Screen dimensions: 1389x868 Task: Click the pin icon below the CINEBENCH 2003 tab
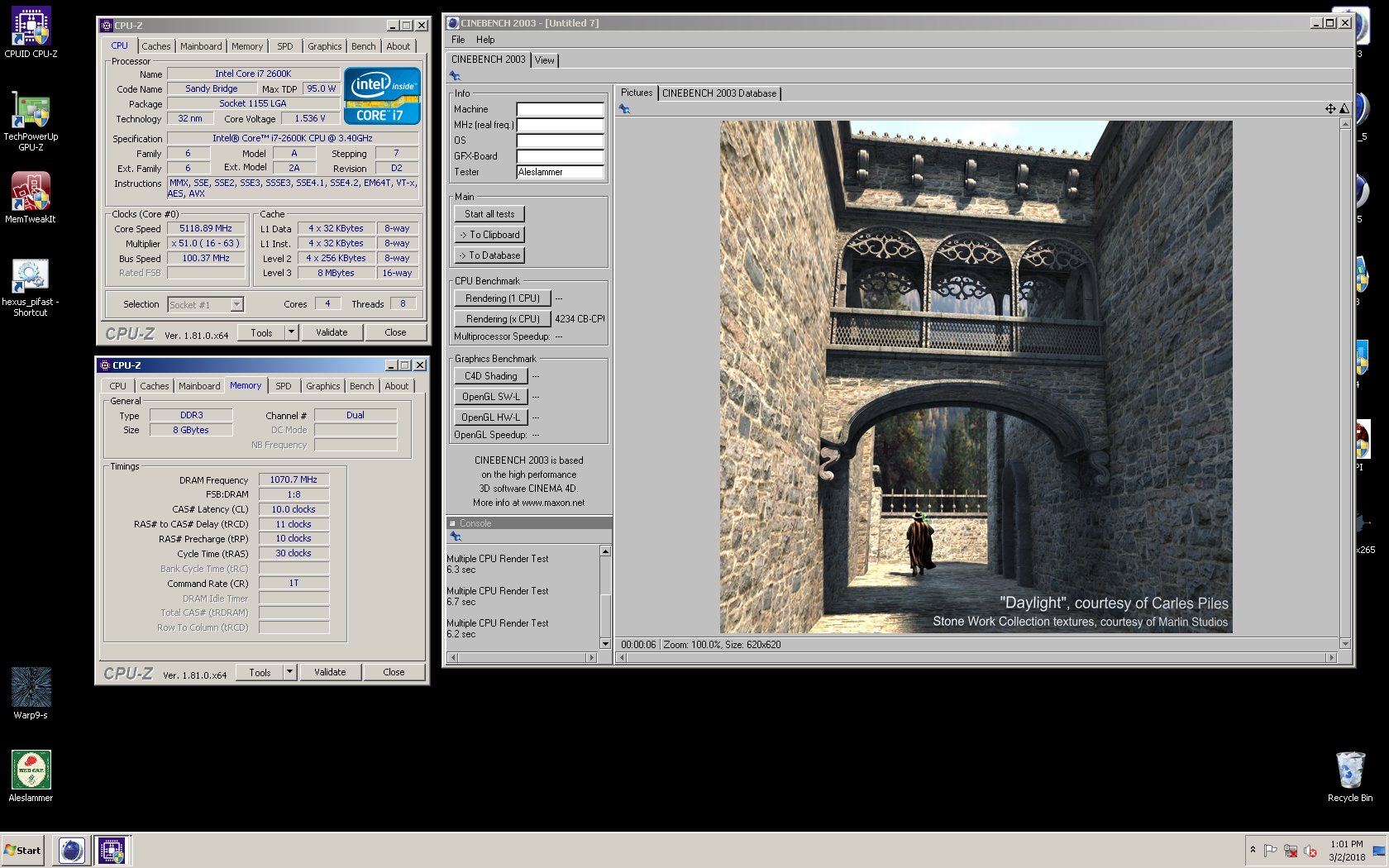click(455, 76)
